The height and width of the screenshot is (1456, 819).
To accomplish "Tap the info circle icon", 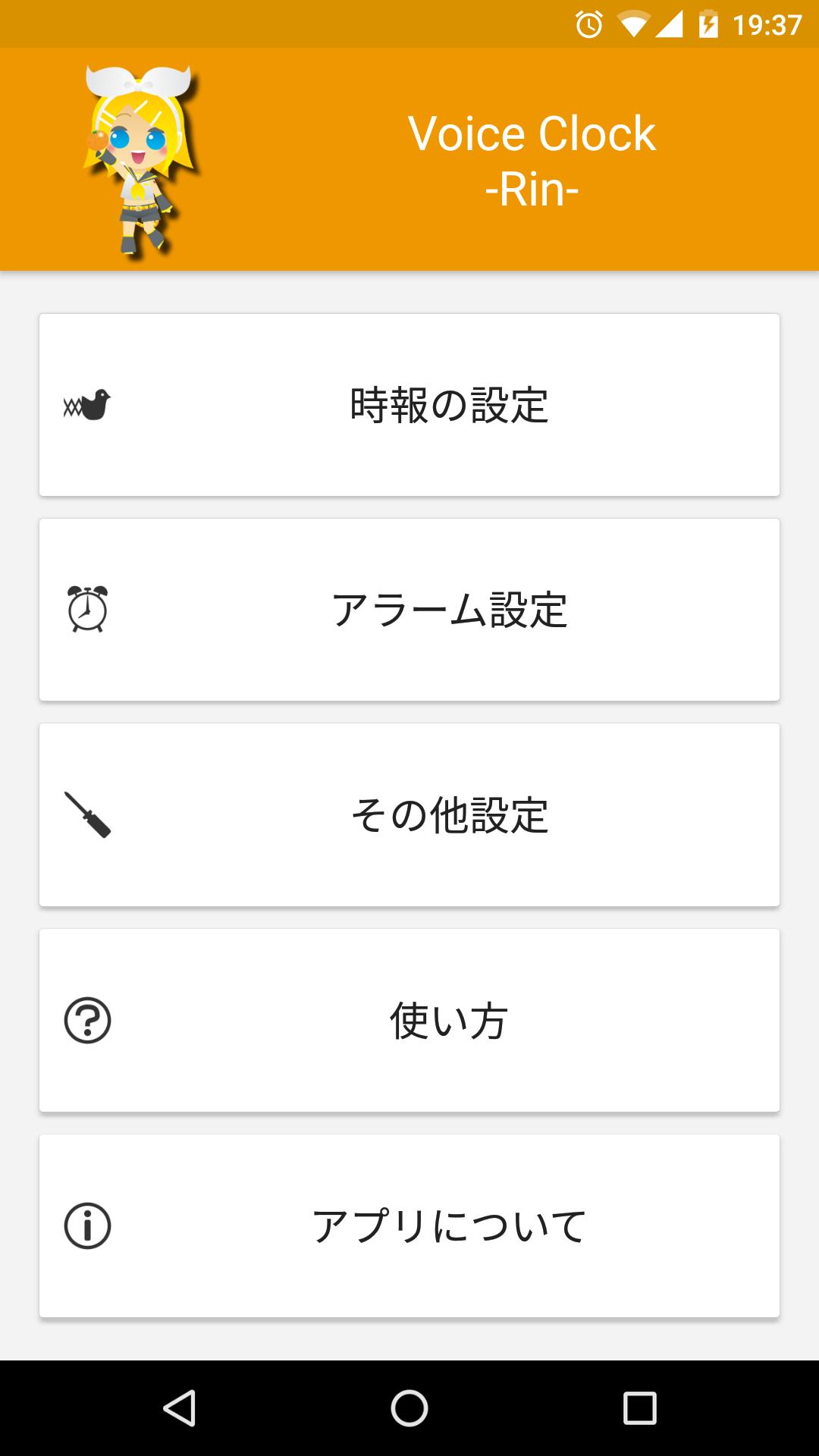I will click(x=87, y=1225).
